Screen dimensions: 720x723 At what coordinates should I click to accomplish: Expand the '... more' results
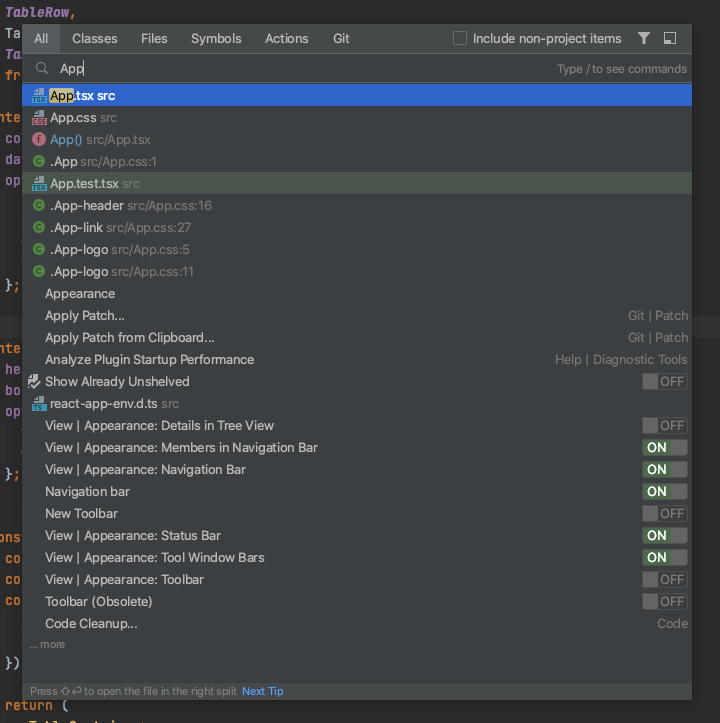click(x=47, y=644)
